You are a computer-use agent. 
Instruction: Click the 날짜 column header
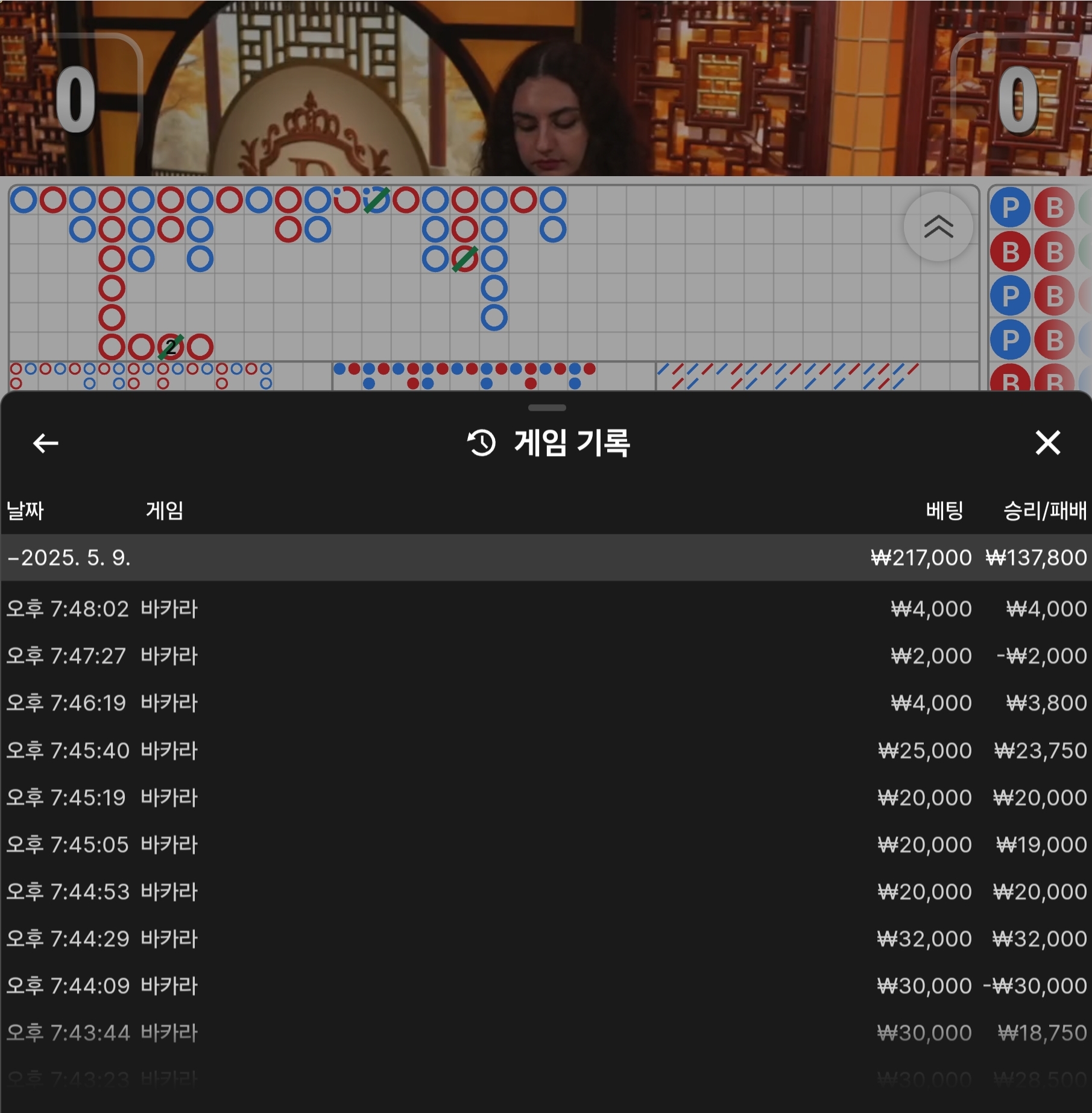25,511
